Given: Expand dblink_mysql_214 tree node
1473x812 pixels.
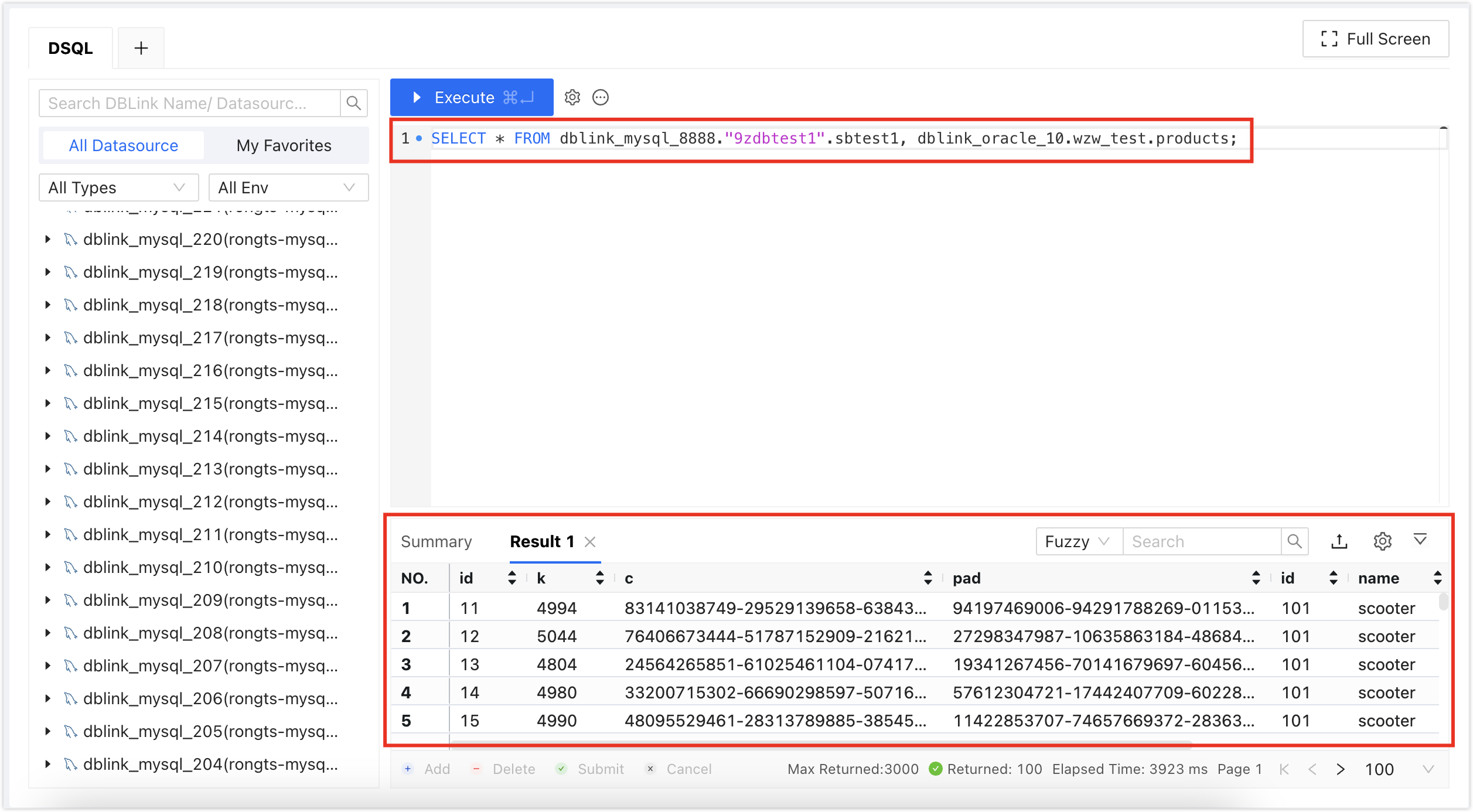Looking at the screenshot, I should click(x=47, y=436).
